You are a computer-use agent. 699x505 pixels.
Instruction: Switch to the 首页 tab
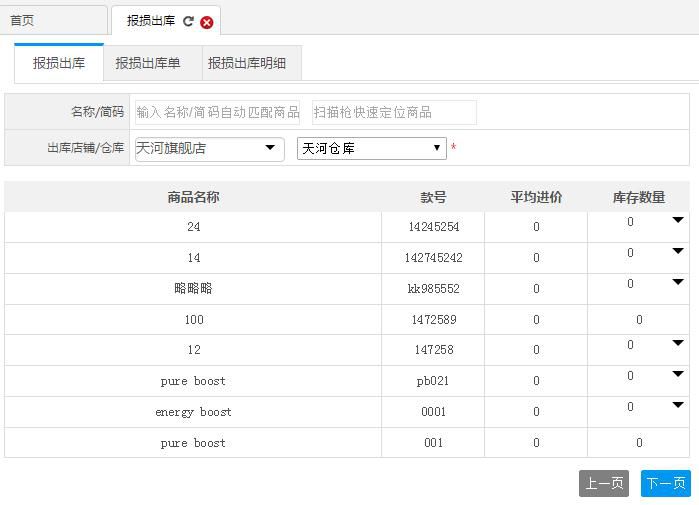point(22,20)
